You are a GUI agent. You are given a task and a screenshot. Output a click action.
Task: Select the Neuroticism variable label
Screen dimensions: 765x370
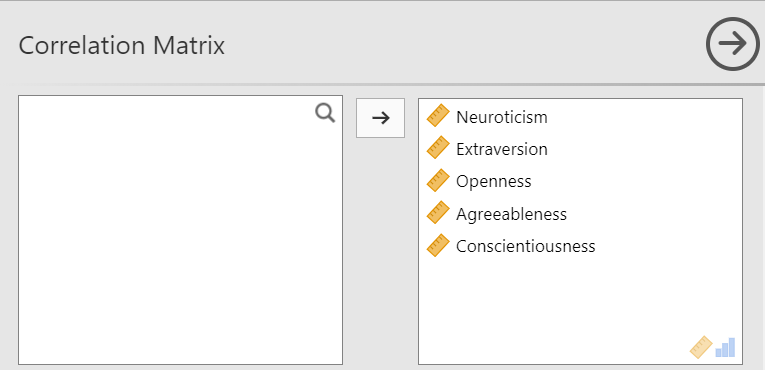pos(502,117)
